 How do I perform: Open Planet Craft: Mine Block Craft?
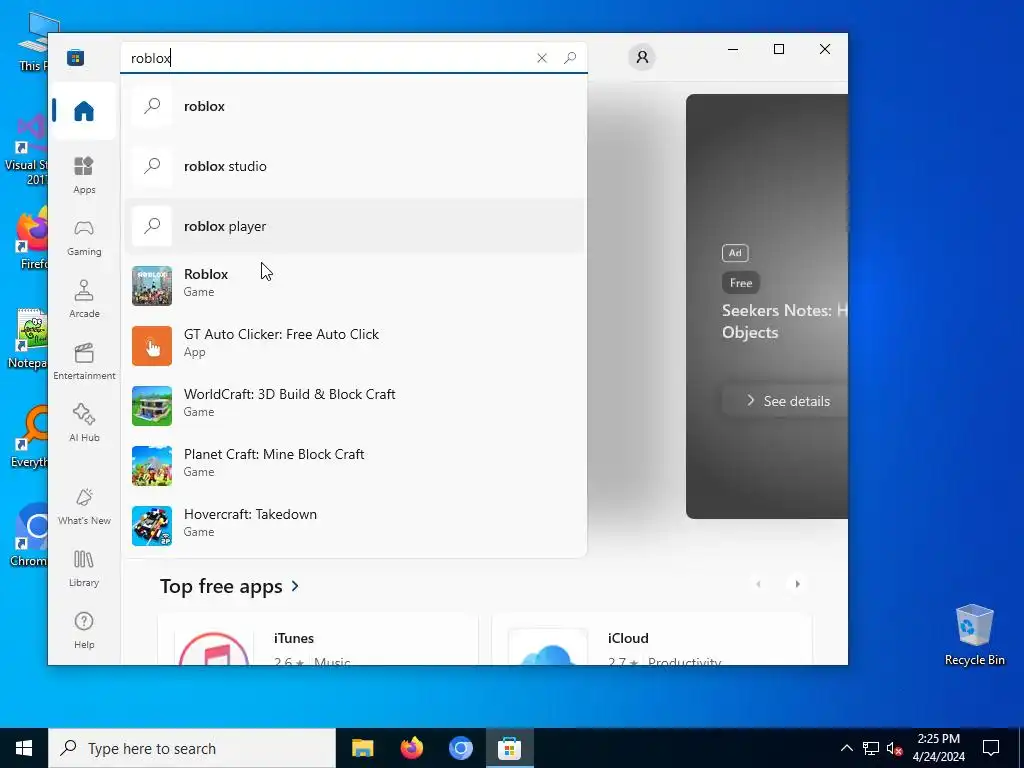click(x=354, y=466)
